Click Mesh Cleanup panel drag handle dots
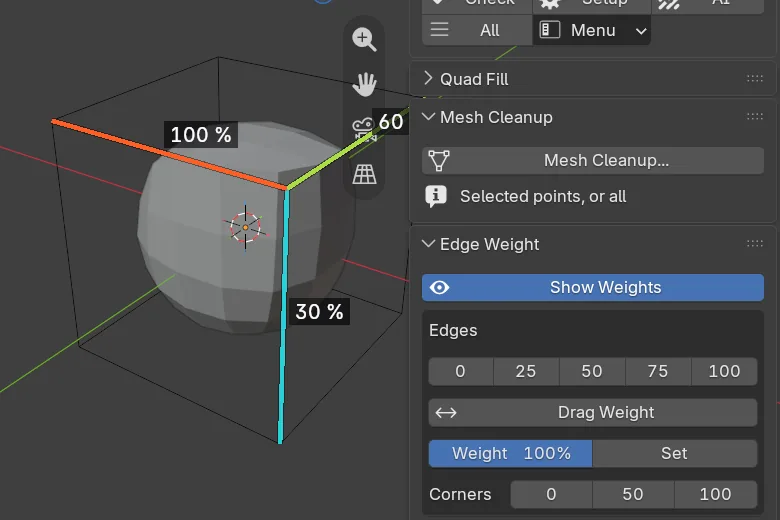This screenshot has width=780, height=520. (x=755, y=117)
